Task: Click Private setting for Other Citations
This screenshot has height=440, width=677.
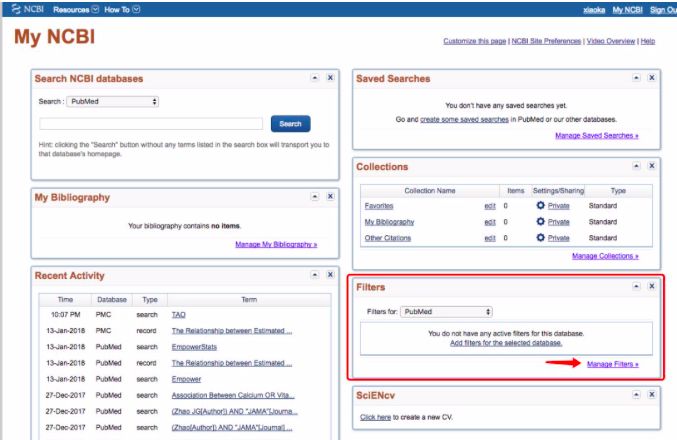Action: click(x=559, y=238)
